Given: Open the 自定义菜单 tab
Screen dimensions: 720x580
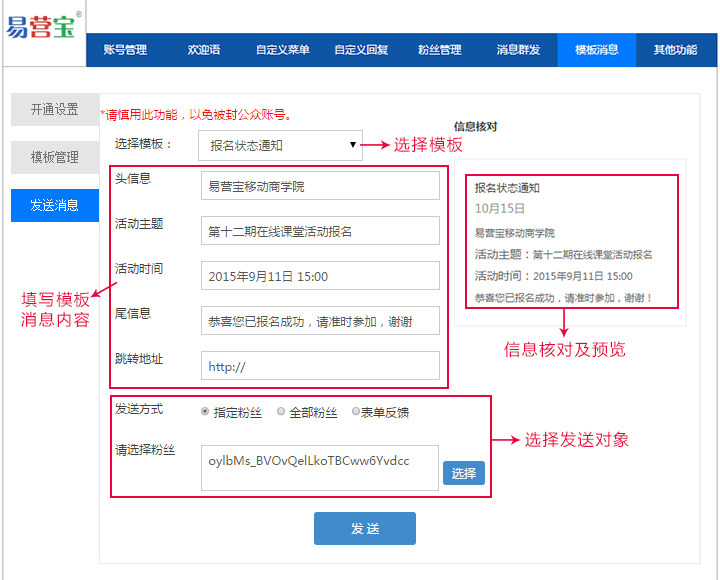Looking at the screenshot, I should tap(282, 50).
